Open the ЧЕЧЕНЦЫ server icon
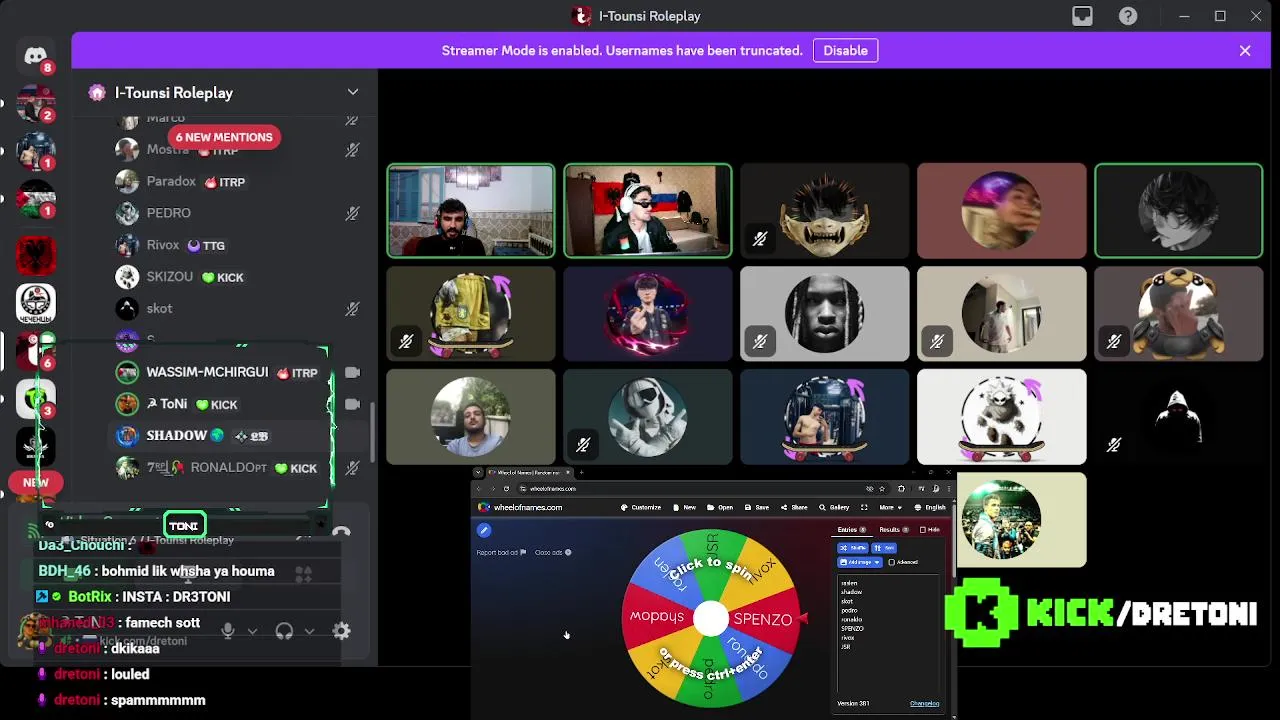 pyautogui.click(x=36, y=303)
